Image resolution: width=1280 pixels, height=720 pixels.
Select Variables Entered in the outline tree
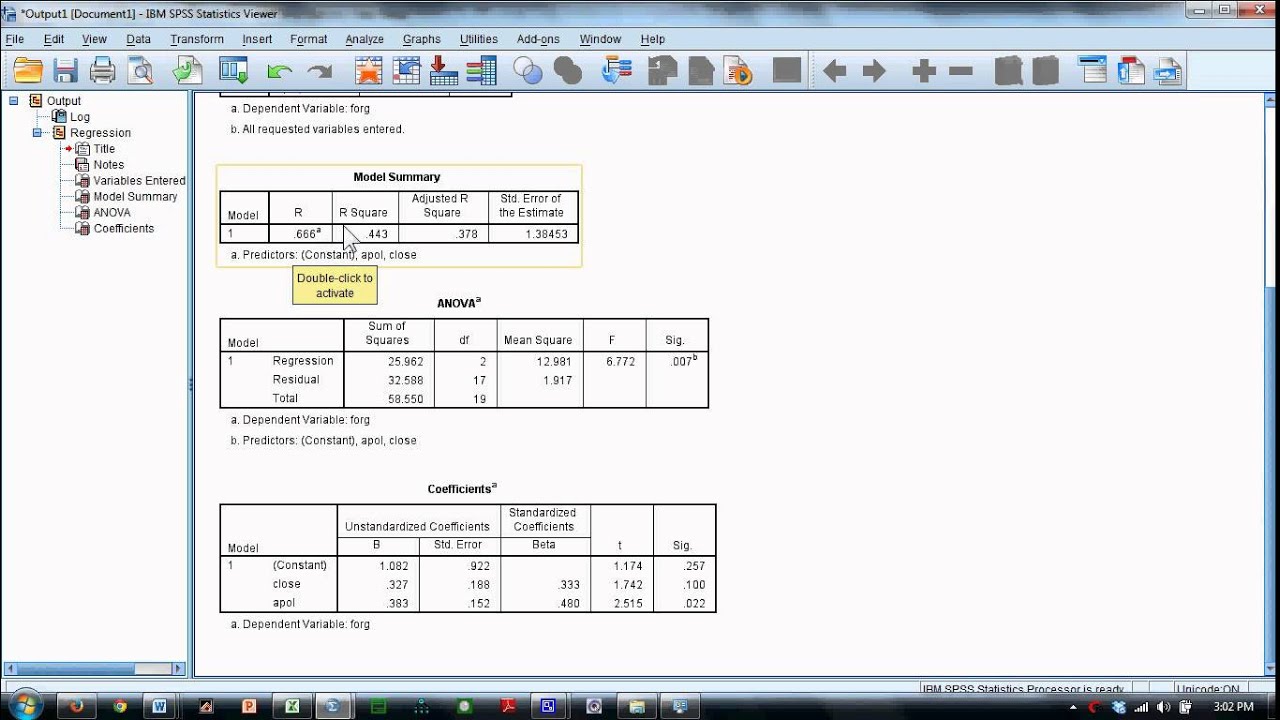[139, 181]
